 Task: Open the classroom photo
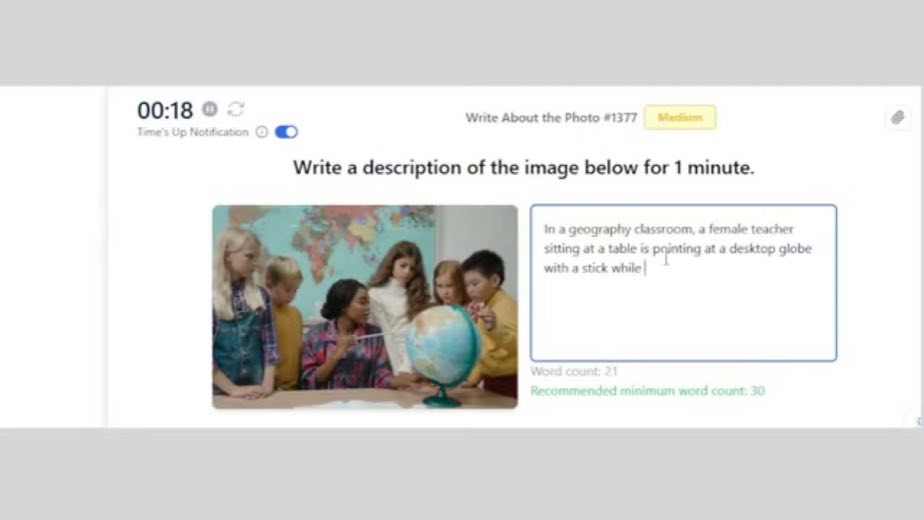[x=365, y=307]
